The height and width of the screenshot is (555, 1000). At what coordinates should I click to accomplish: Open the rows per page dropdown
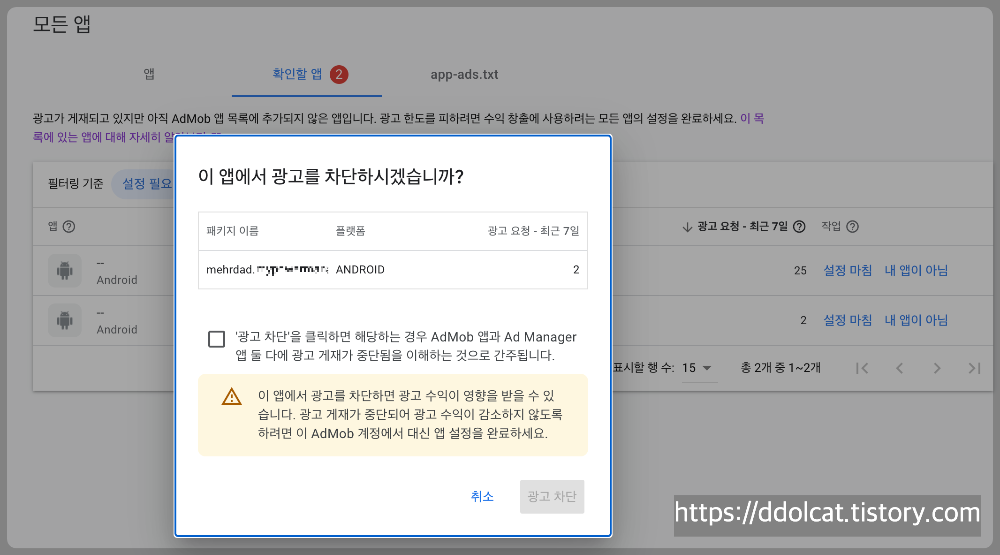point(699,368)
